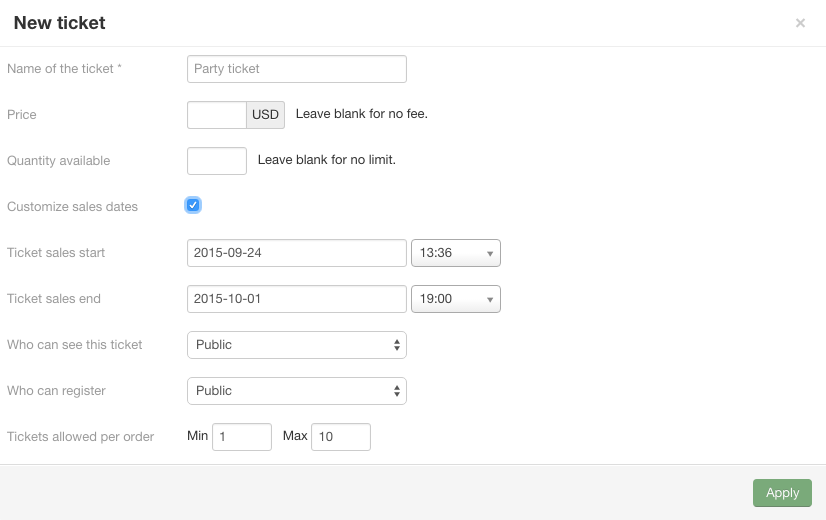Expand the 19:00 end time dropdown

click(x=456, y=299)
